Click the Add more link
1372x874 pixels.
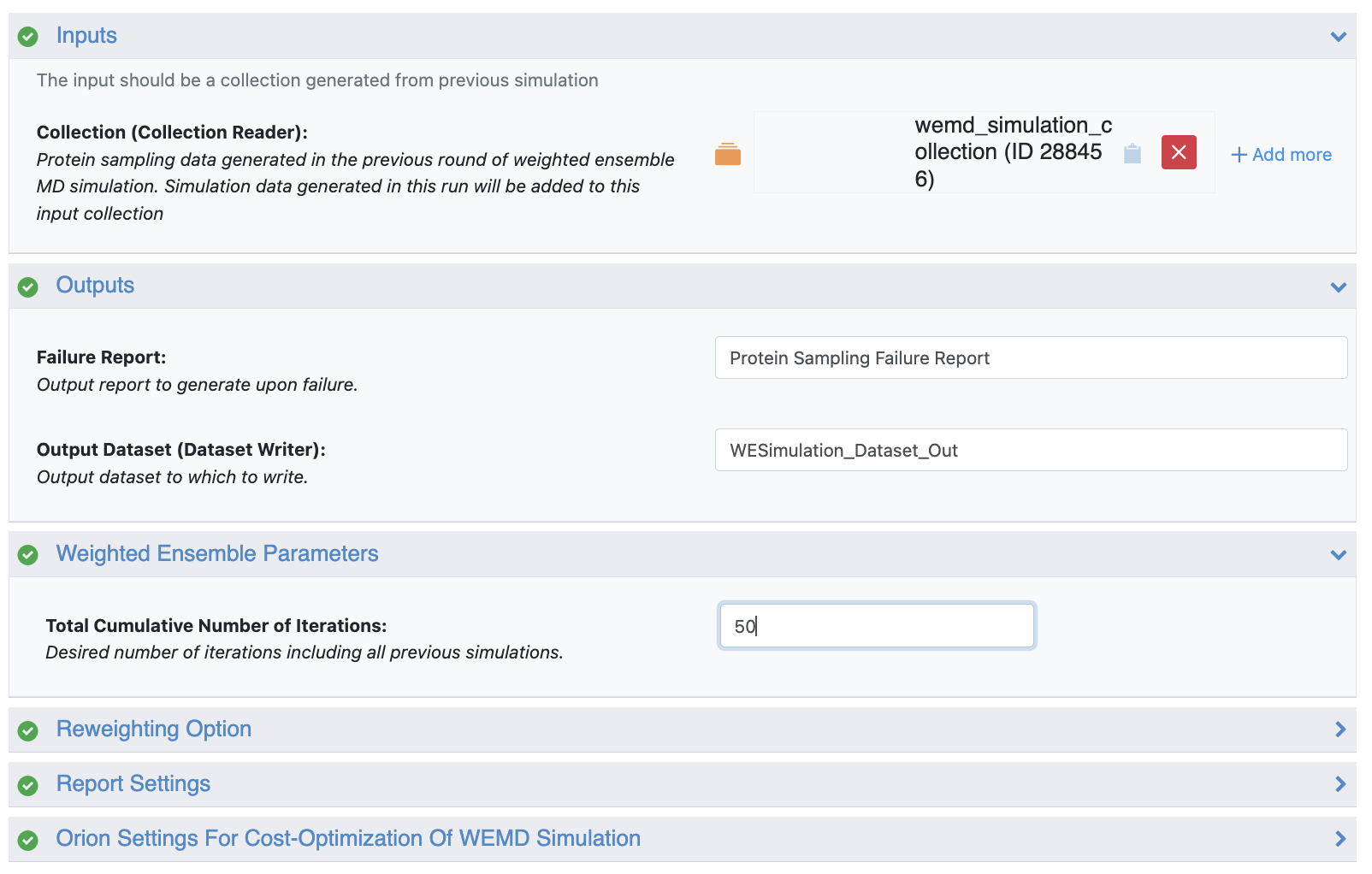[1281, 155]
